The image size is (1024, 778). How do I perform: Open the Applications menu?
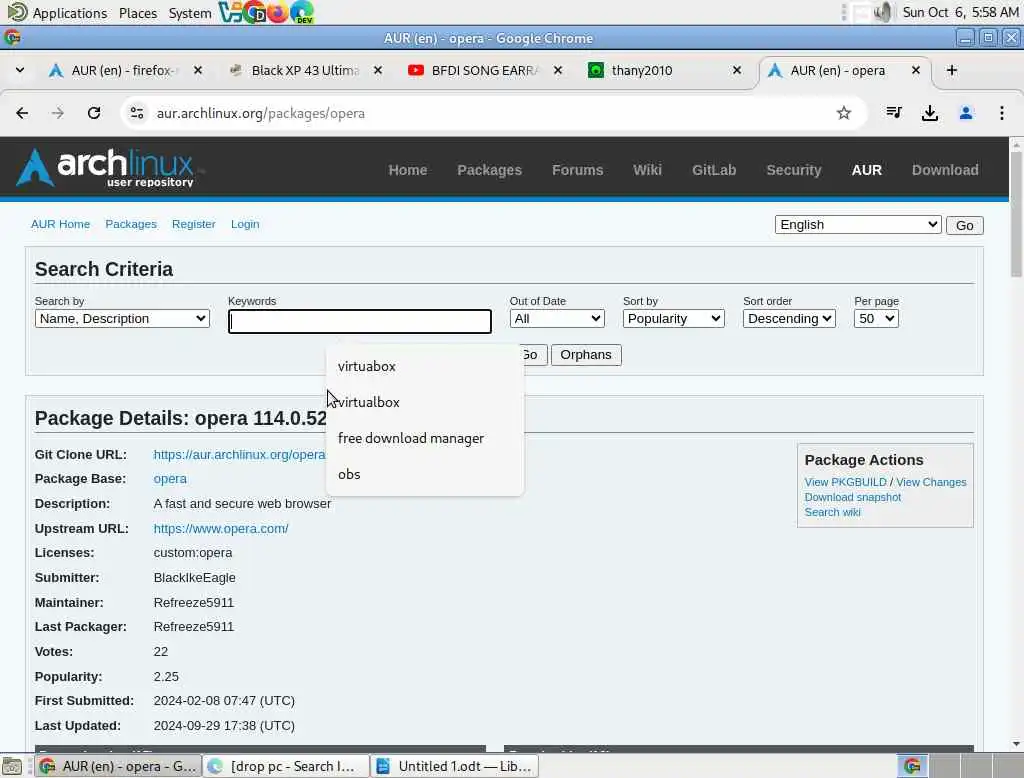point(70,13)
